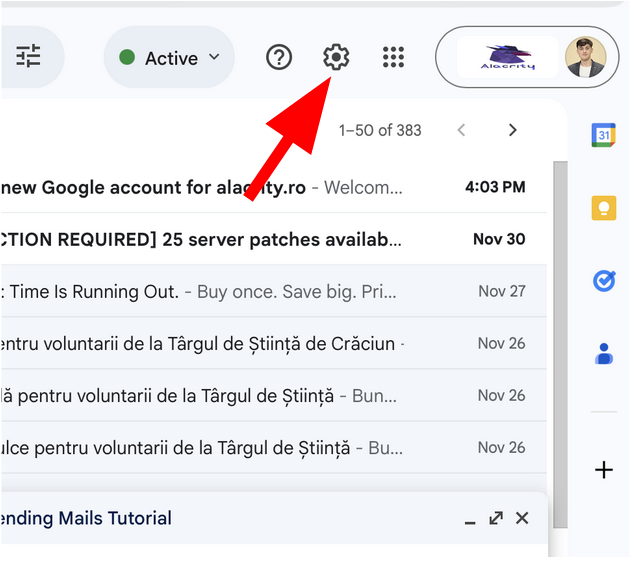The height and width of the screenshot is (564, 636).
Task: Open the email with preview 'Bu...'
Action: pyautogui.click(x=274, y=448)
